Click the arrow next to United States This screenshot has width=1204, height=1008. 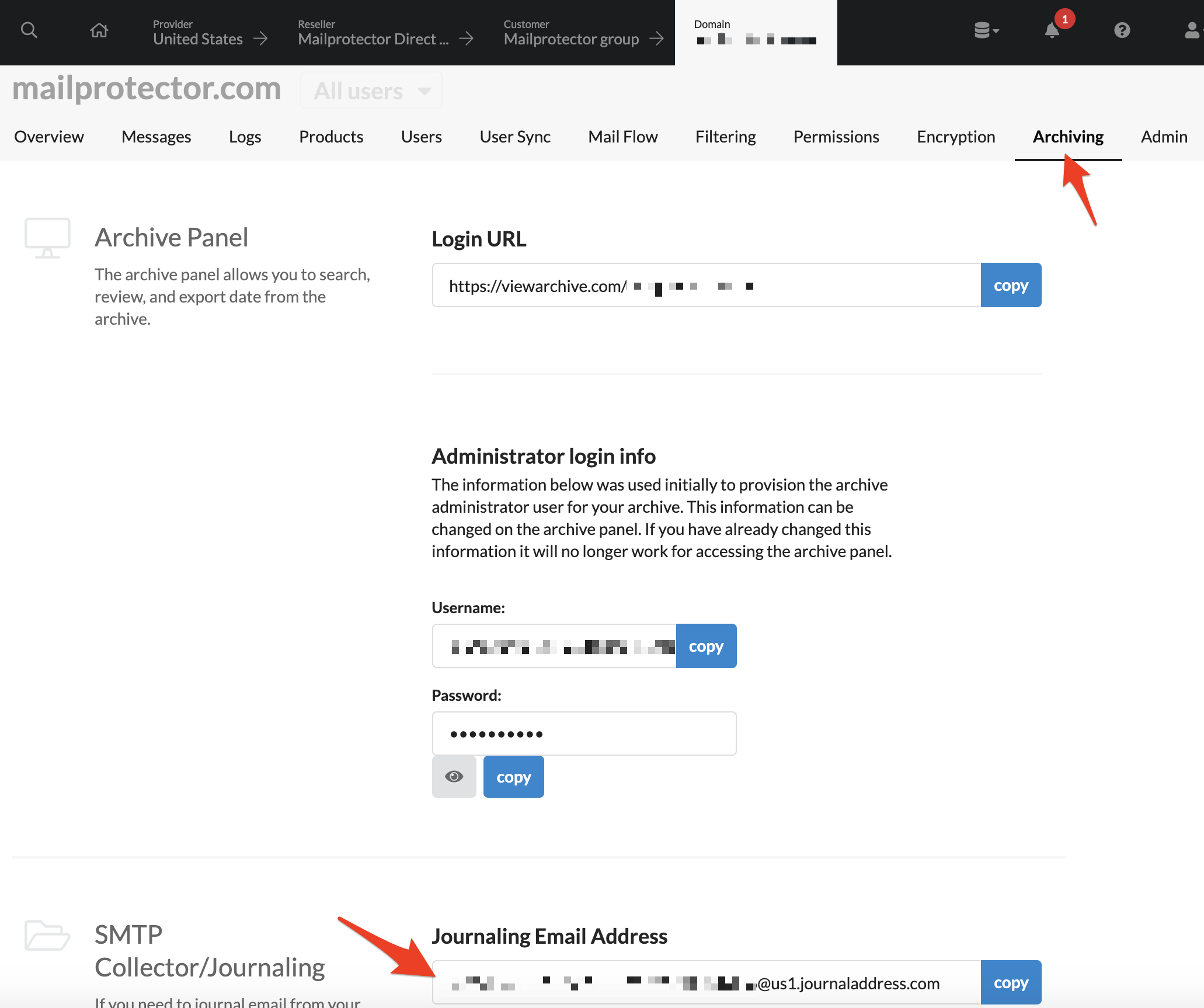260,39
